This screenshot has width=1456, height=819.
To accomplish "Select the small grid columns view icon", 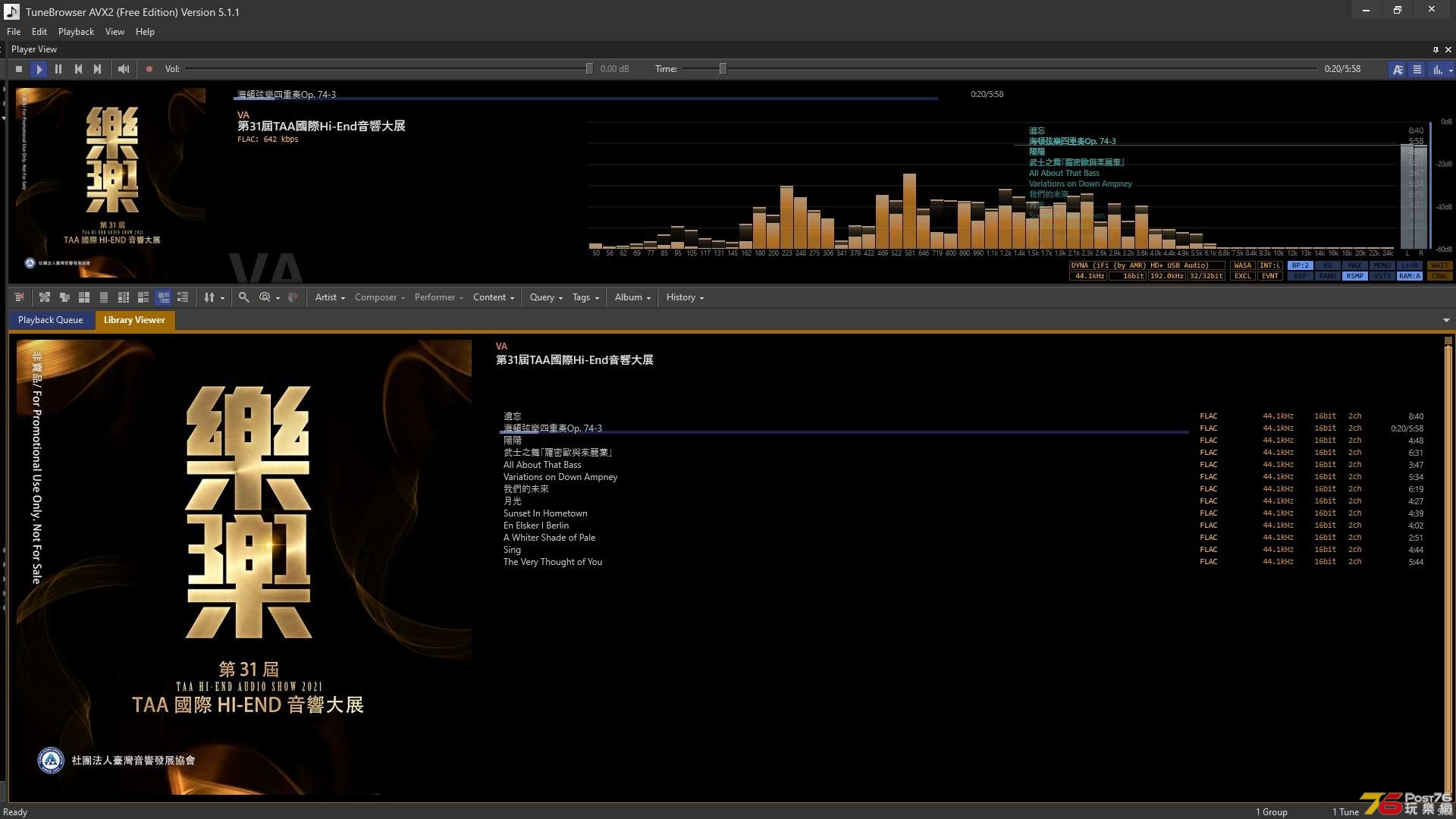I will coord(124,297).
